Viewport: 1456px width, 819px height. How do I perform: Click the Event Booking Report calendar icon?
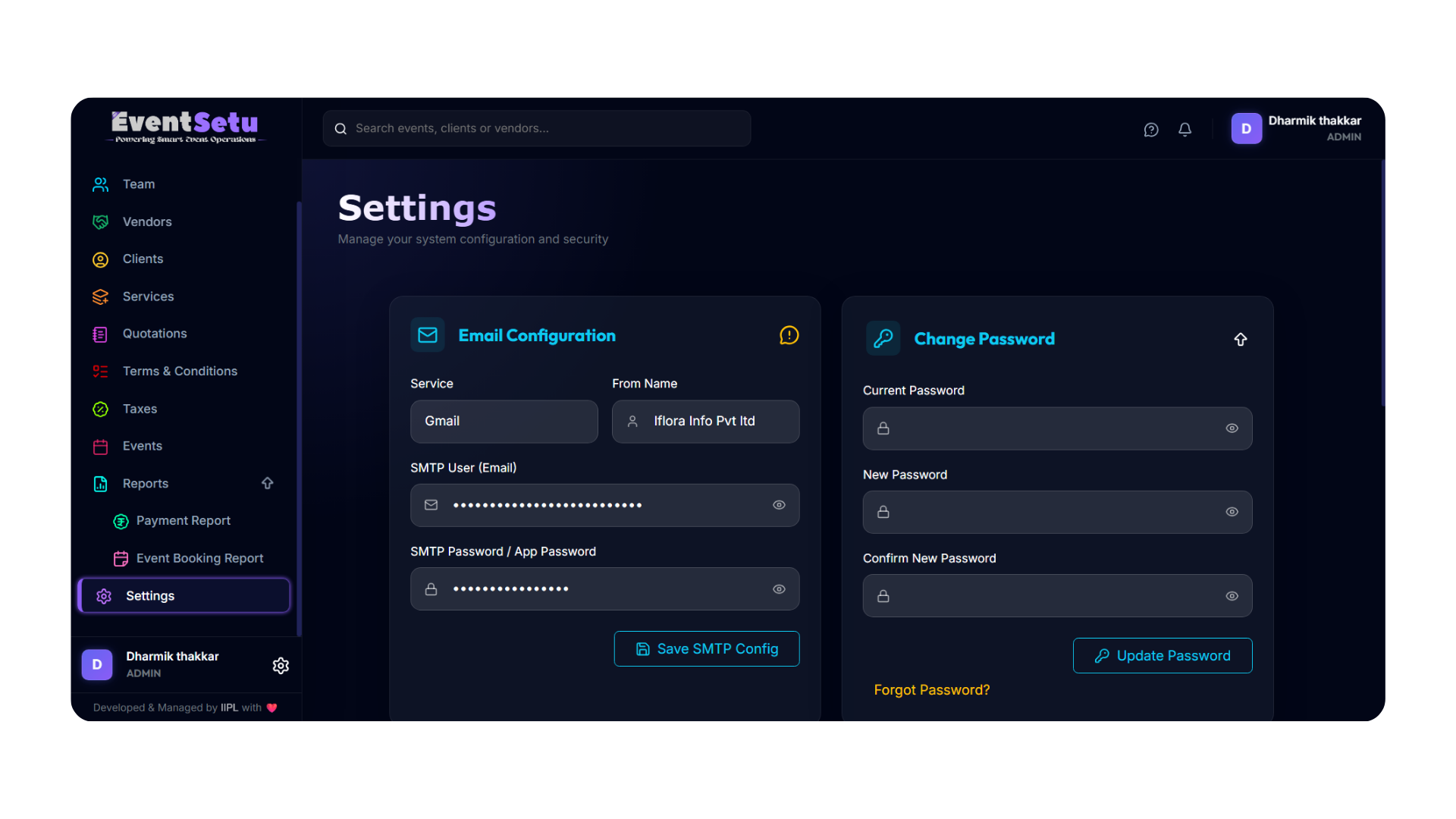[121, 558]
